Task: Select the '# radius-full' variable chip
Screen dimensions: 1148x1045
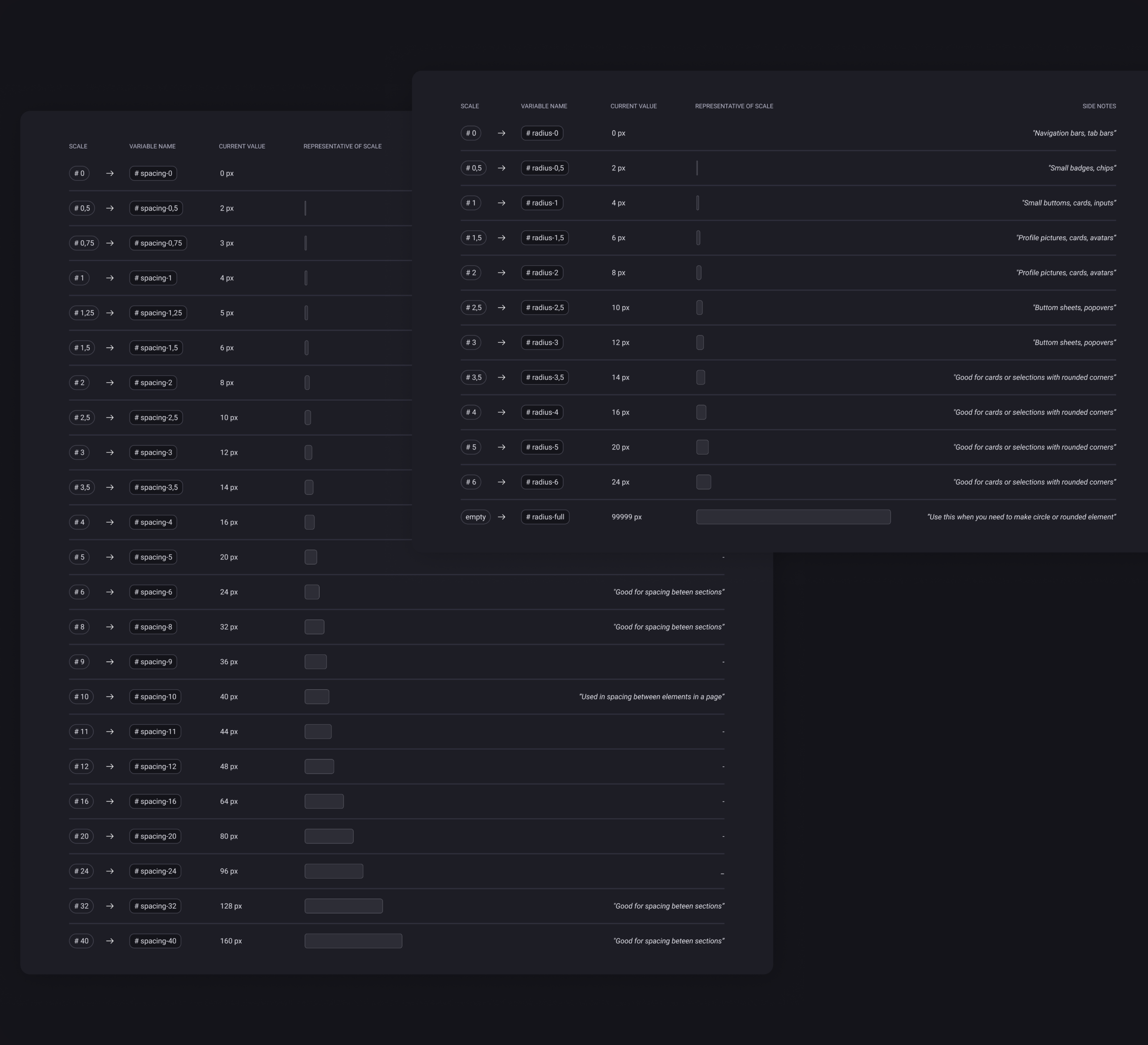Action: [x=545, y=517]
